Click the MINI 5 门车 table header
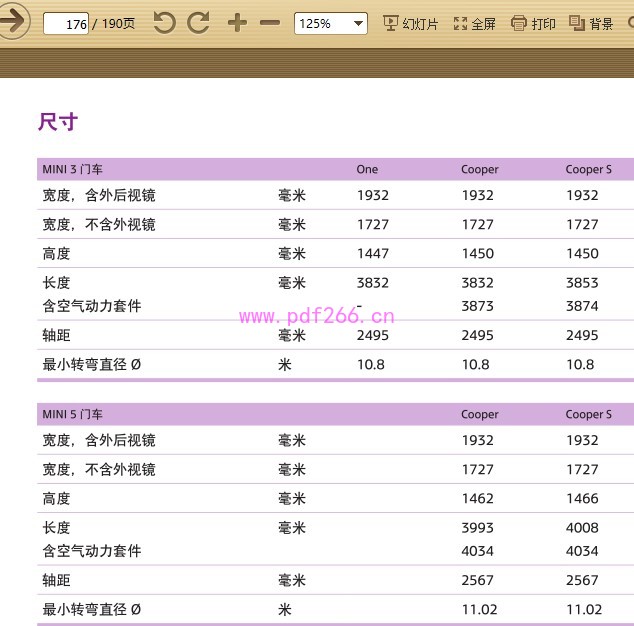The height and width of the screenshot is (626, 634). click(72, 414)
